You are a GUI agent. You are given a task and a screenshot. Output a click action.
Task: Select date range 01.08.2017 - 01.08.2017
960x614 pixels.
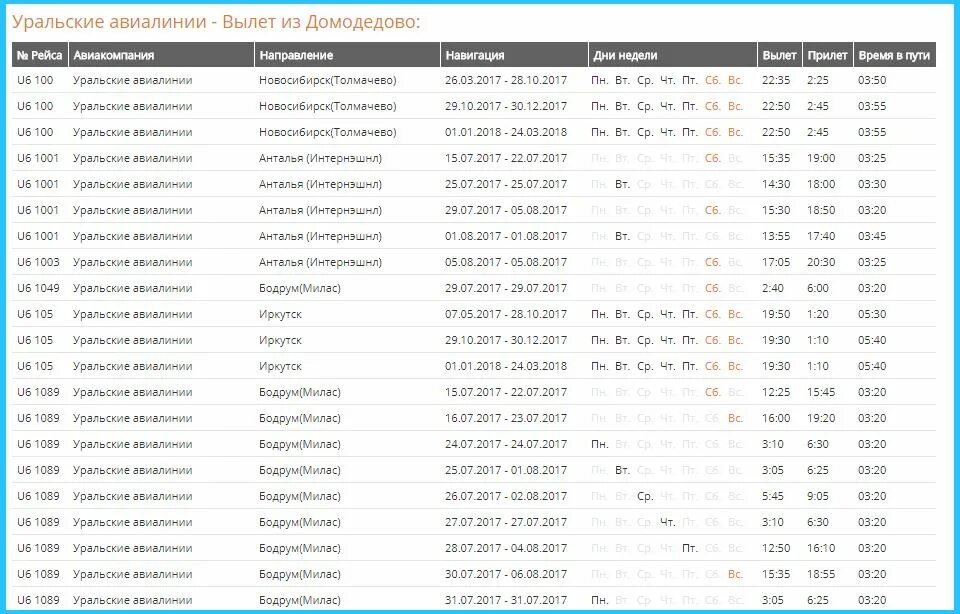coord(506,236)
